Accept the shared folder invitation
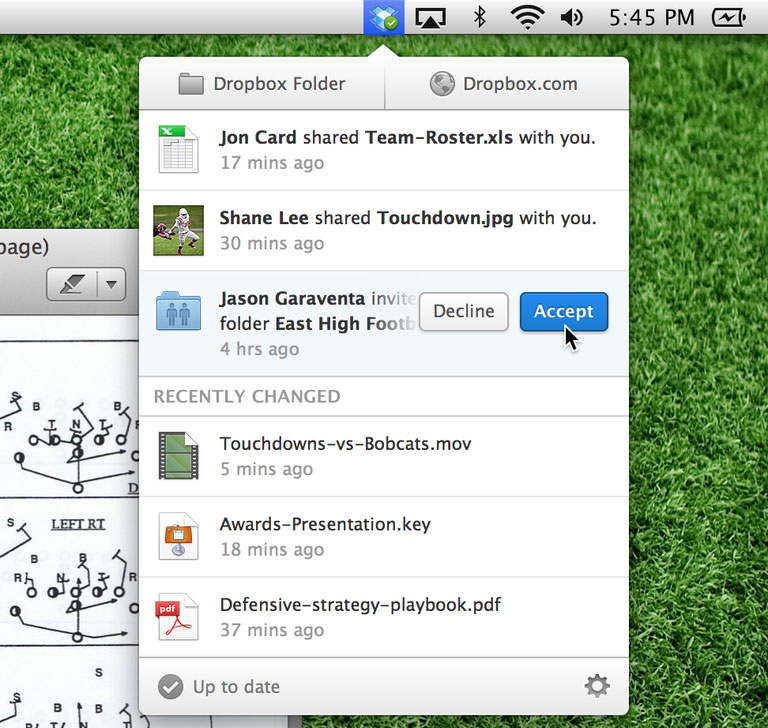Image resolution: width=768 pixels, height=728 pixels. 564,312
